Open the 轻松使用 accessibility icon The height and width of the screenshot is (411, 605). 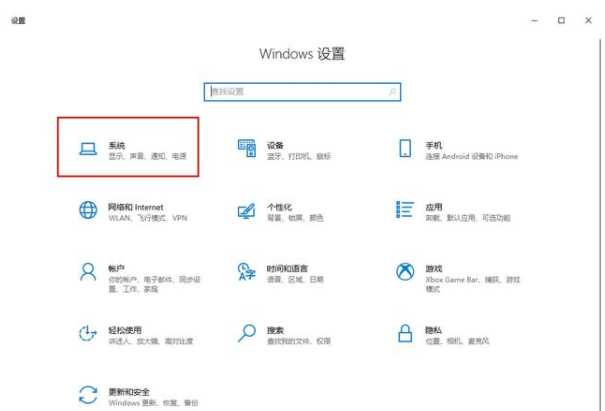(88, 333)
